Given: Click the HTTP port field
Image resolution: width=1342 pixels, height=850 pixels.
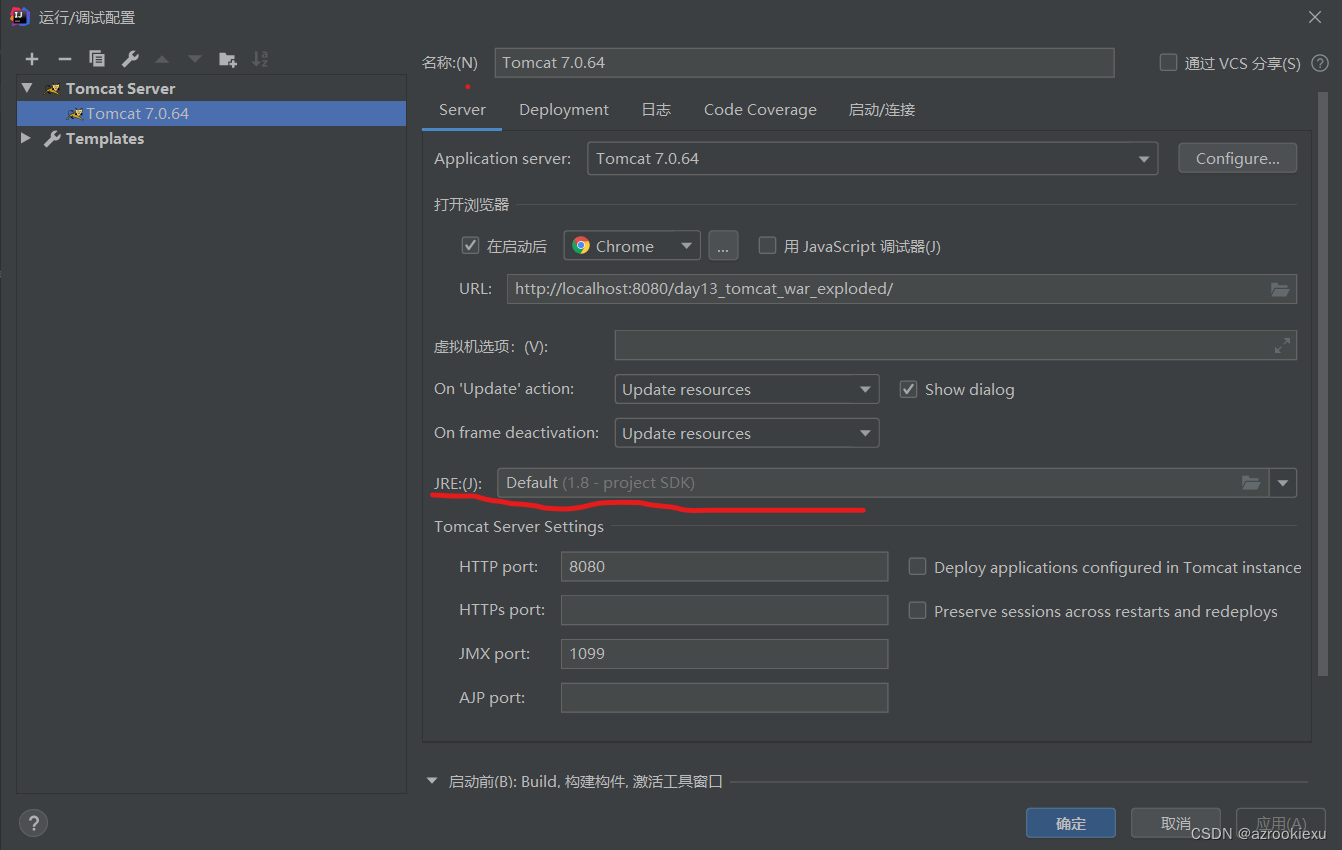Looking at the screenshot, I should [x=724, y=566].
